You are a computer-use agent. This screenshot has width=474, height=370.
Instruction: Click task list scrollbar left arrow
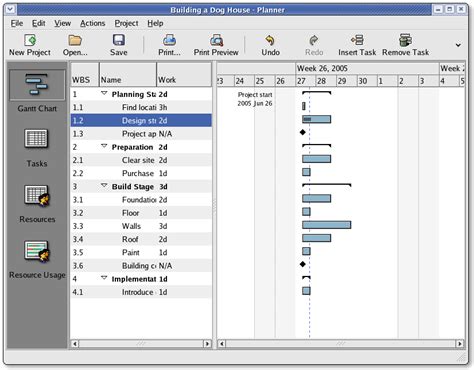75,344
